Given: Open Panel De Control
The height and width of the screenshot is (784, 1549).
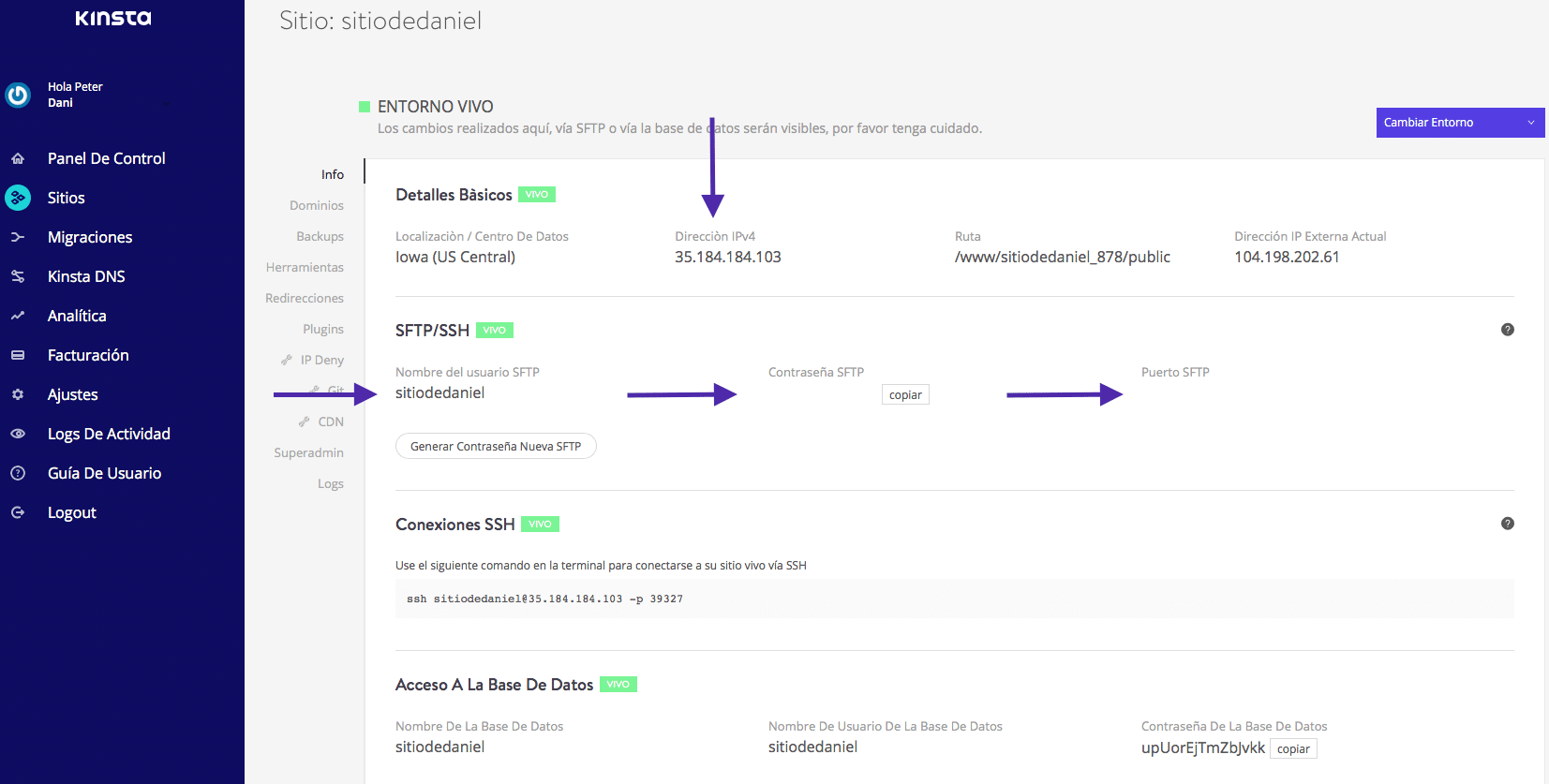Looking at the screenshot, I should 106,158.
